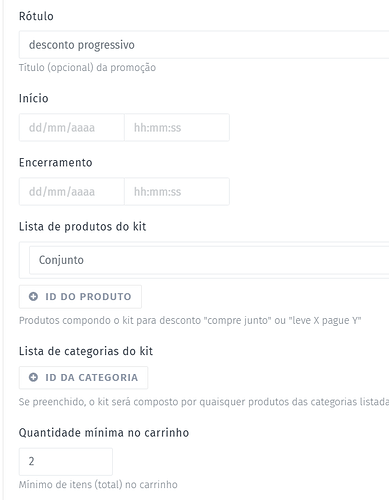The image size is (389, 500).
Task: Click the help text mentioning compre junto
Action: click(x=190, y=320)
